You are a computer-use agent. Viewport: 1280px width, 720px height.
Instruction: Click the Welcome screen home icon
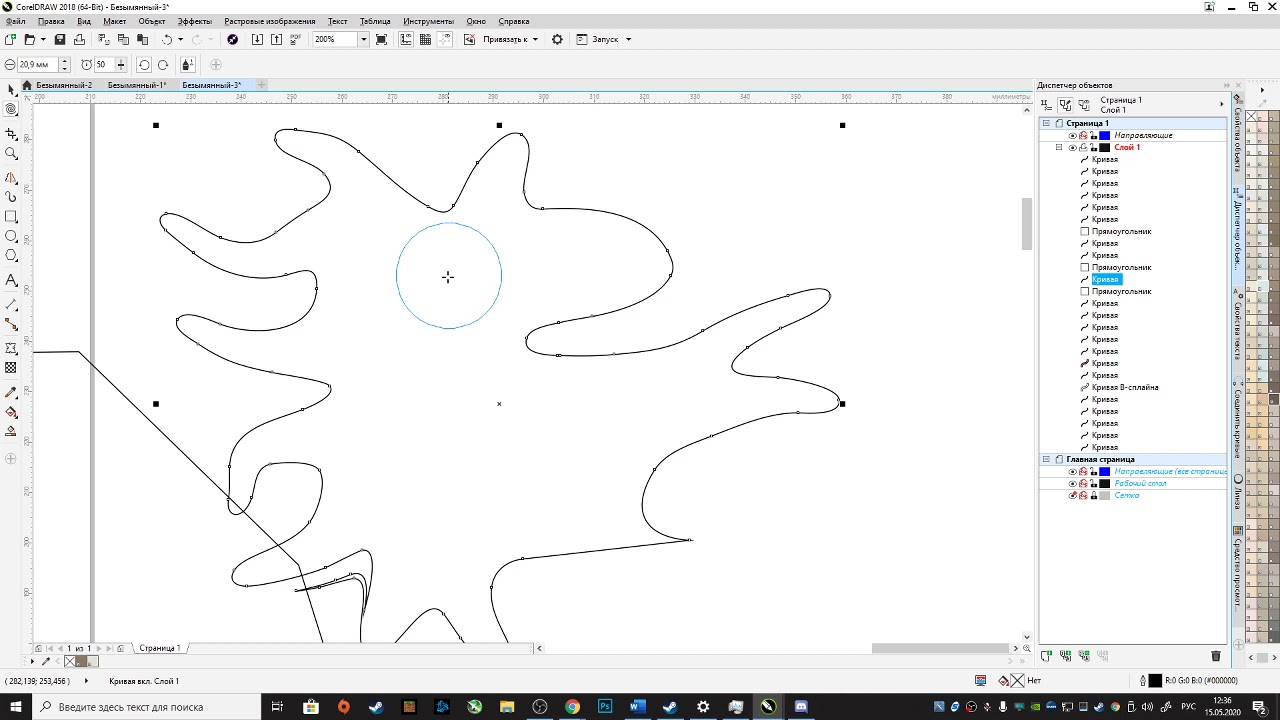[27, 85]
